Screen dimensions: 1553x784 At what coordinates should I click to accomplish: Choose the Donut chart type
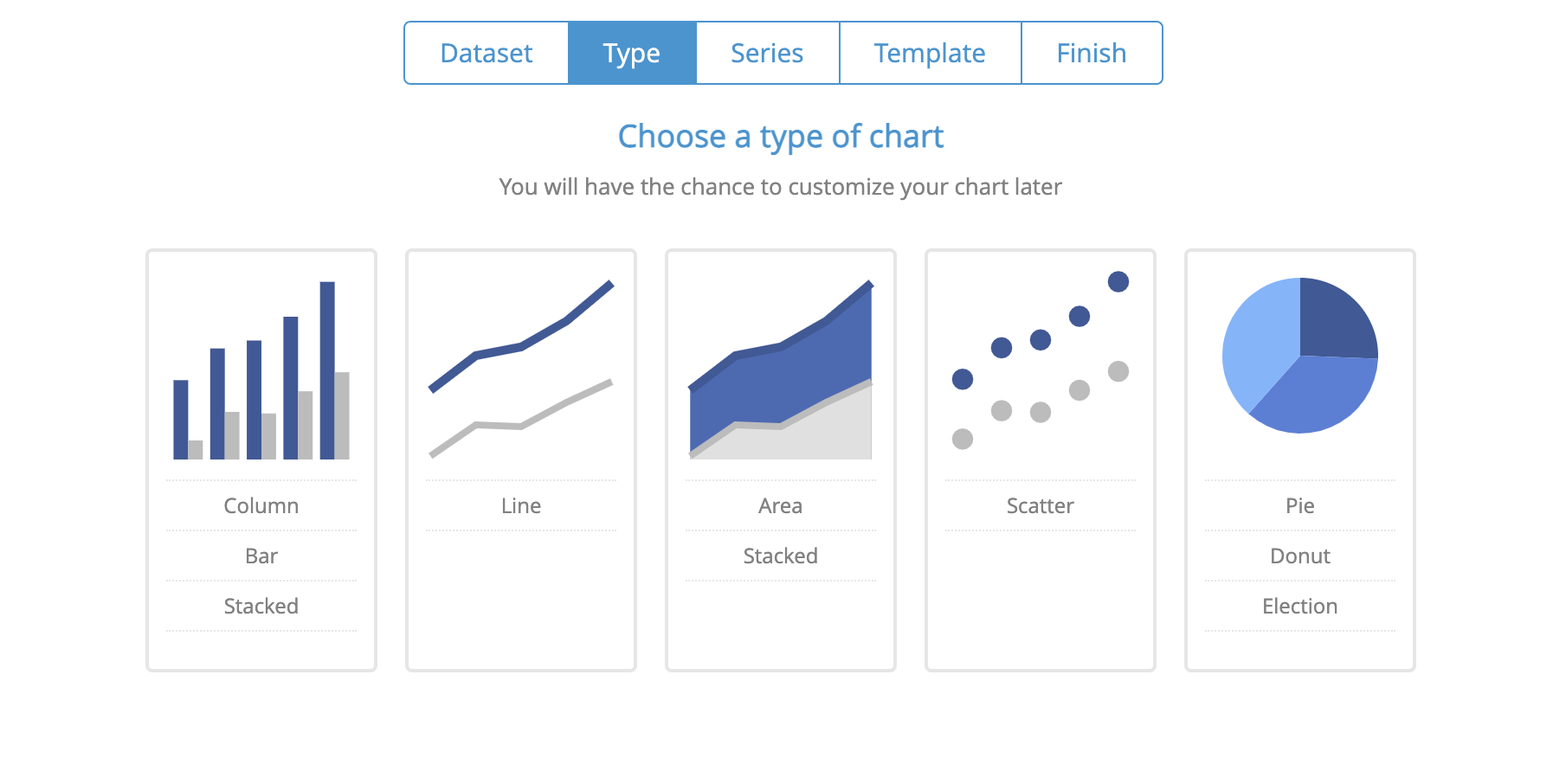coord(1299,556)
